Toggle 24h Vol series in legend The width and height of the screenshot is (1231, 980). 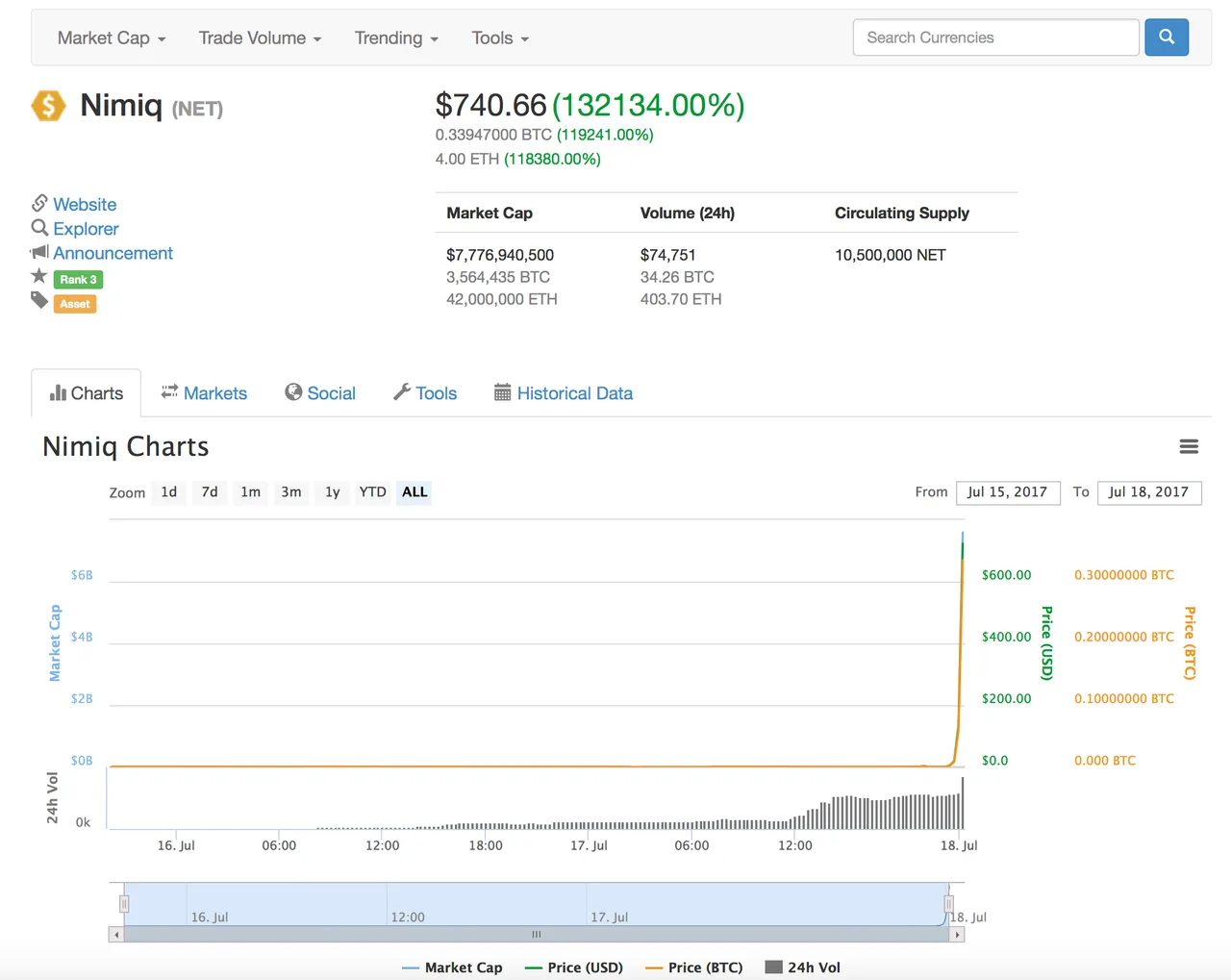click(803, 967)
